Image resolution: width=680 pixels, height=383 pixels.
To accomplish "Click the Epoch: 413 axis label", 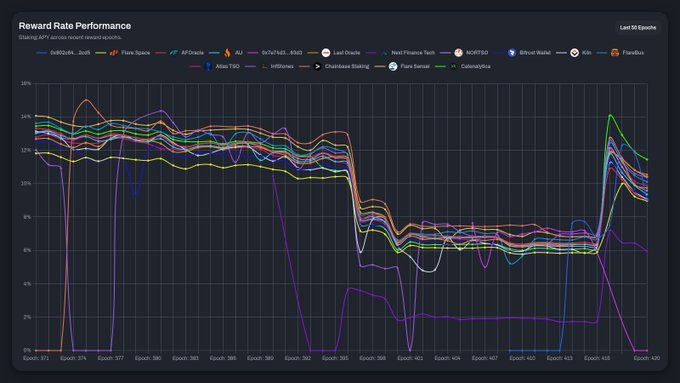I will pyautogui.click(x=559, y=358).
